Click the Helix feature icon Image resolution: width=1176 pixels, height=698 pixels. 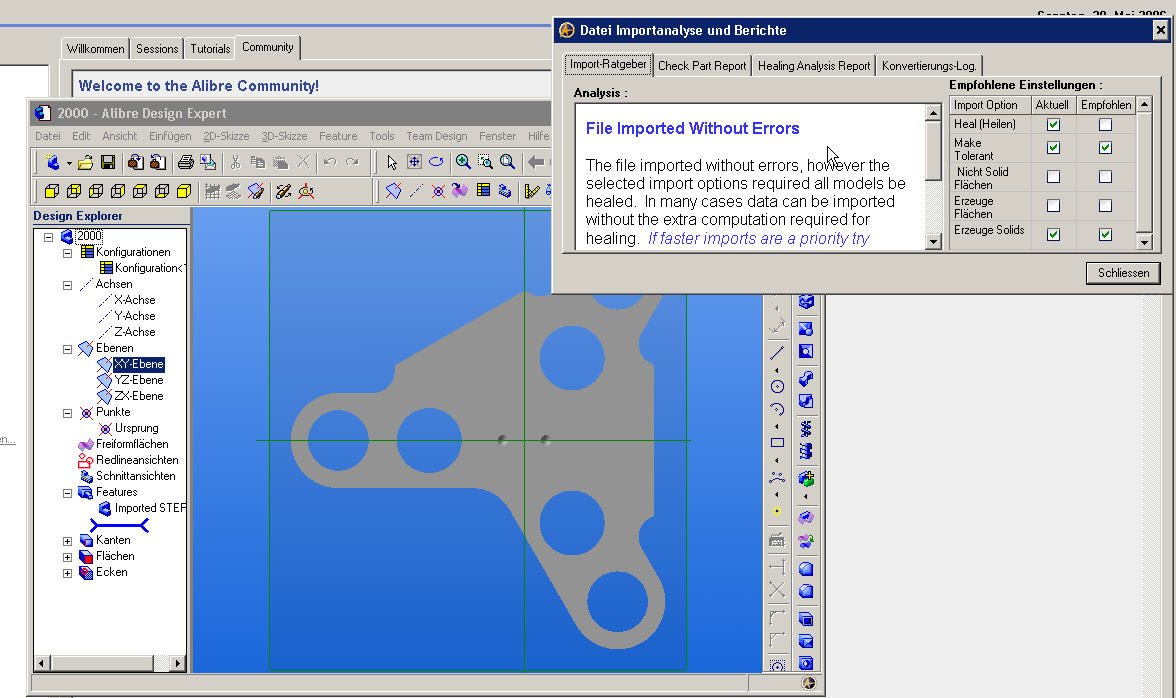click(806, 429)
